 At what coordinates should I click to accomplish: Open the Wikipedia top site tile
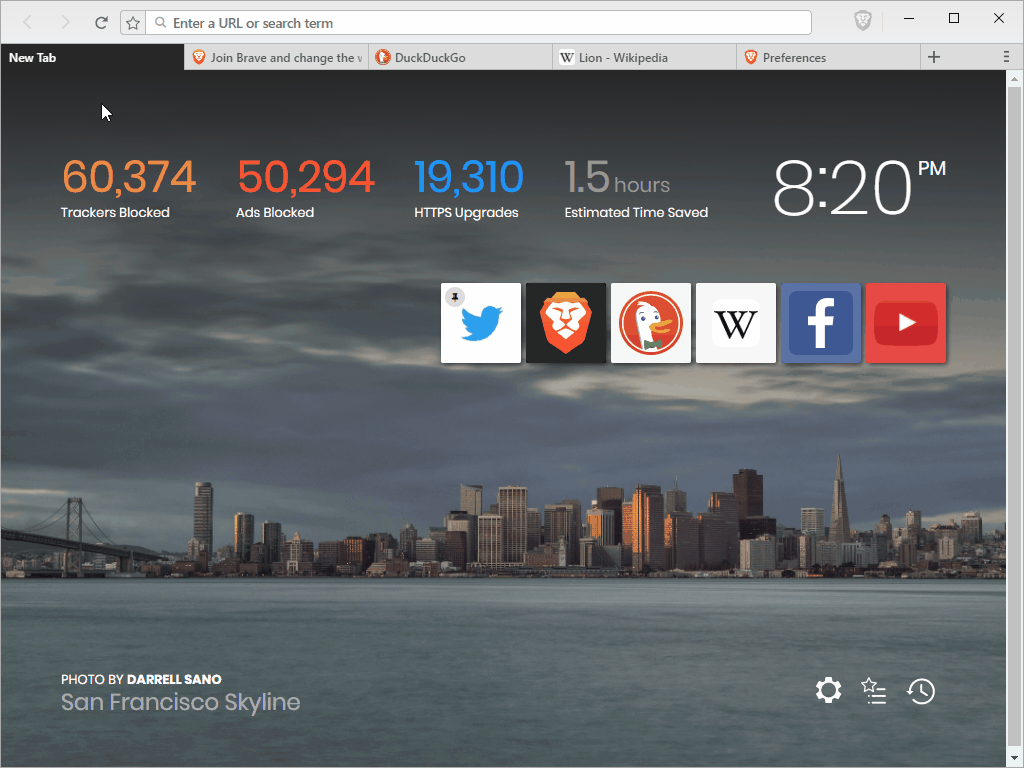point(735,323)
